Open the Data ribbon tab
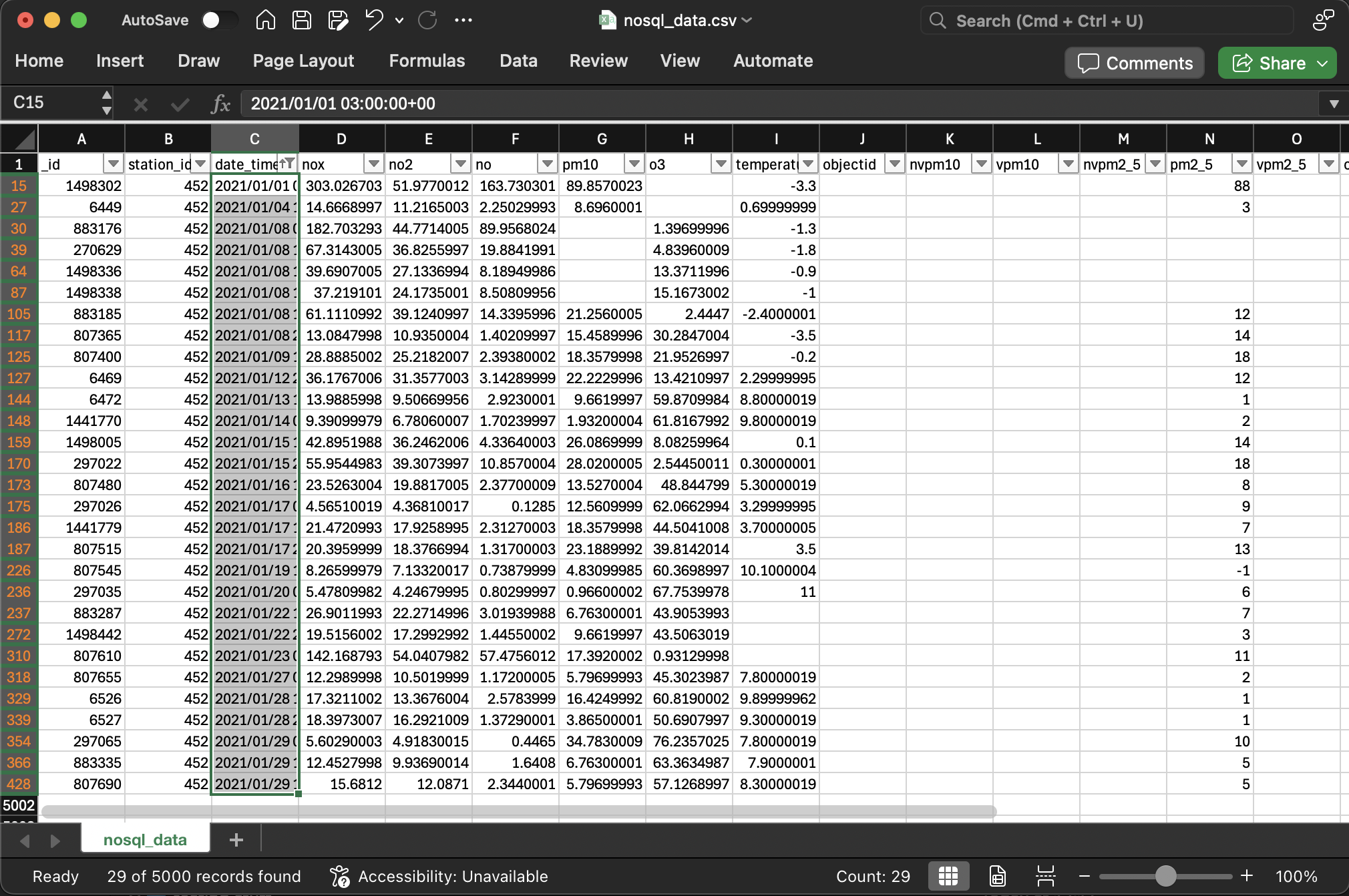 point(518,61)
